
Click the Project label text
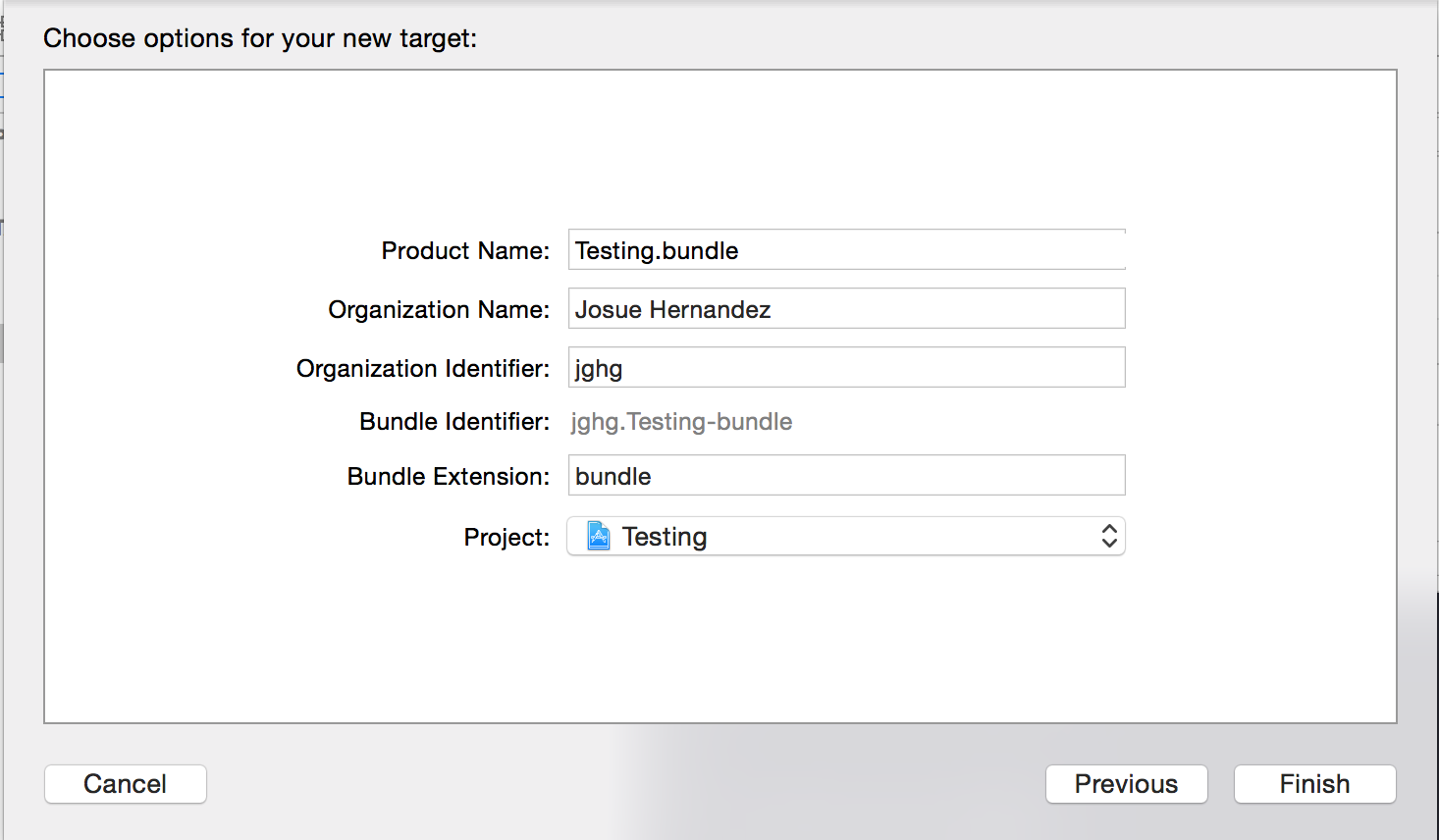click(506, 538)
